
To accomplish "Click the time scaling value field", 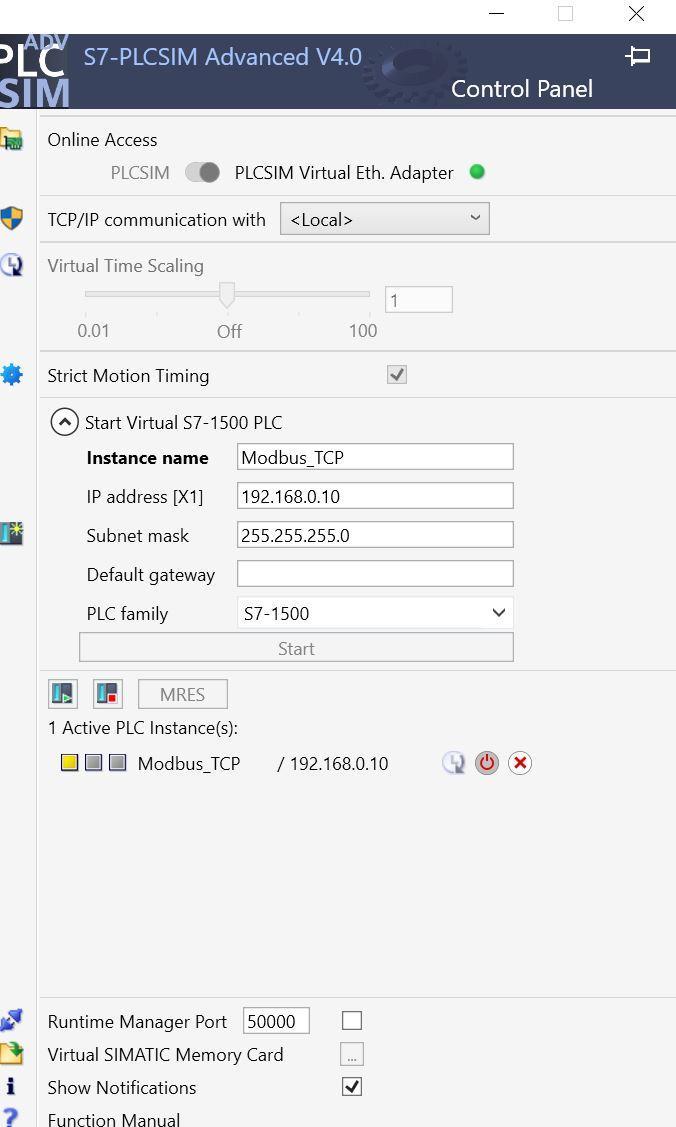I will (419, 300).
